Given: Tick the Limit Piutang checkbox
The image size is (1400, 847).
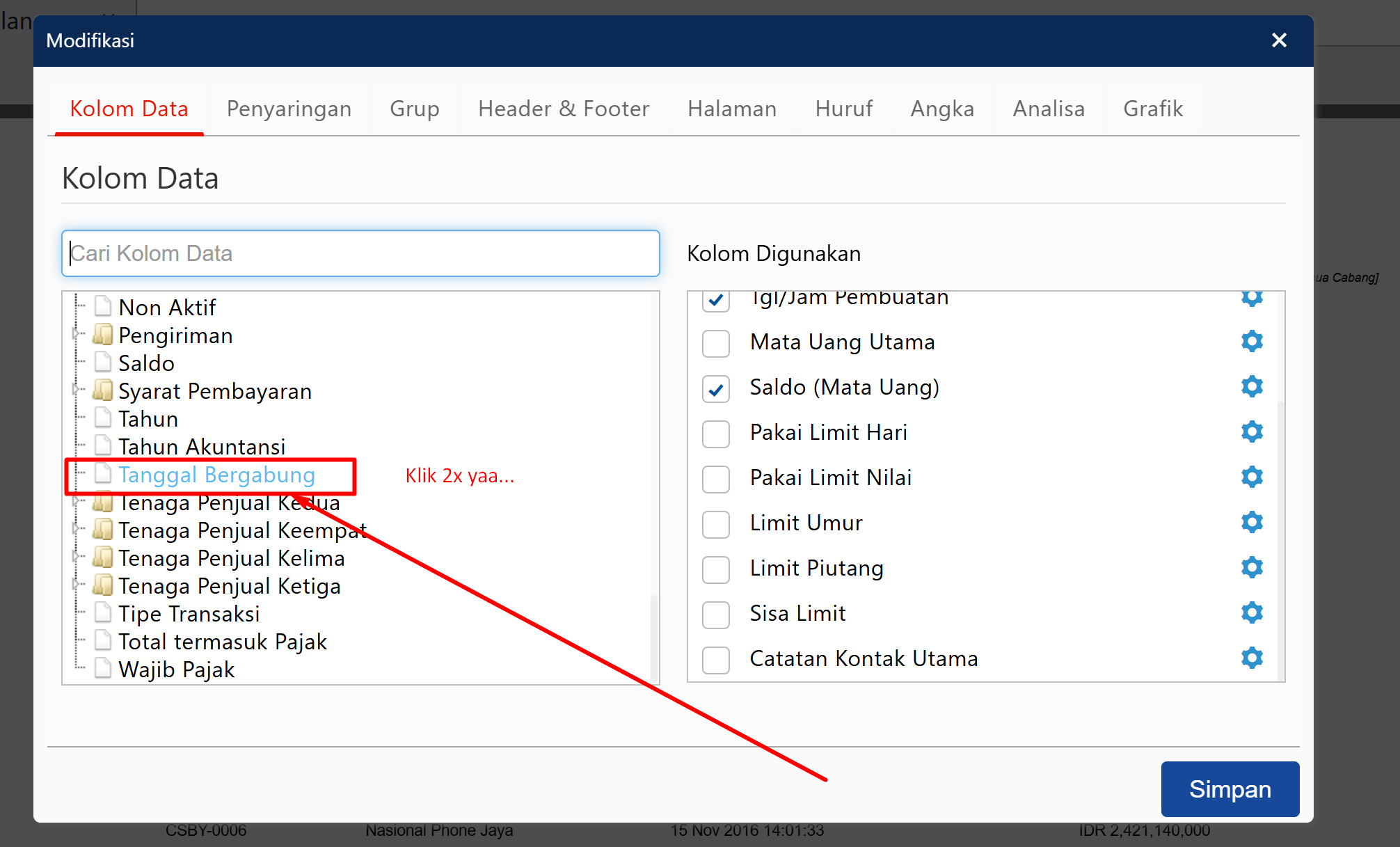Looking at the screenshot, I should (x=715, y=569).
